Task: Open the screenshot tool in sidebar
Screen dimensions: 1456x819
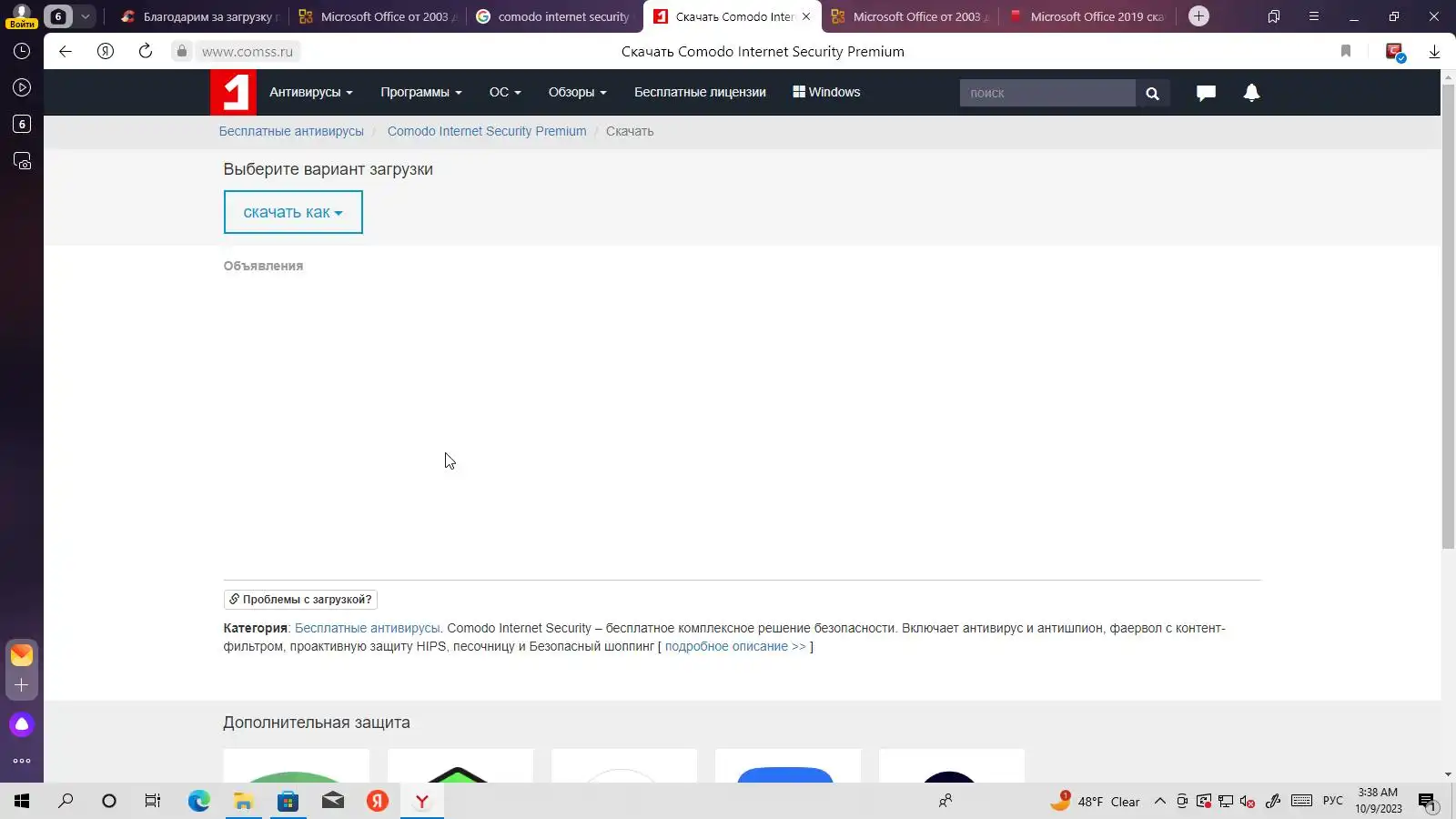Action: [22, 161]
